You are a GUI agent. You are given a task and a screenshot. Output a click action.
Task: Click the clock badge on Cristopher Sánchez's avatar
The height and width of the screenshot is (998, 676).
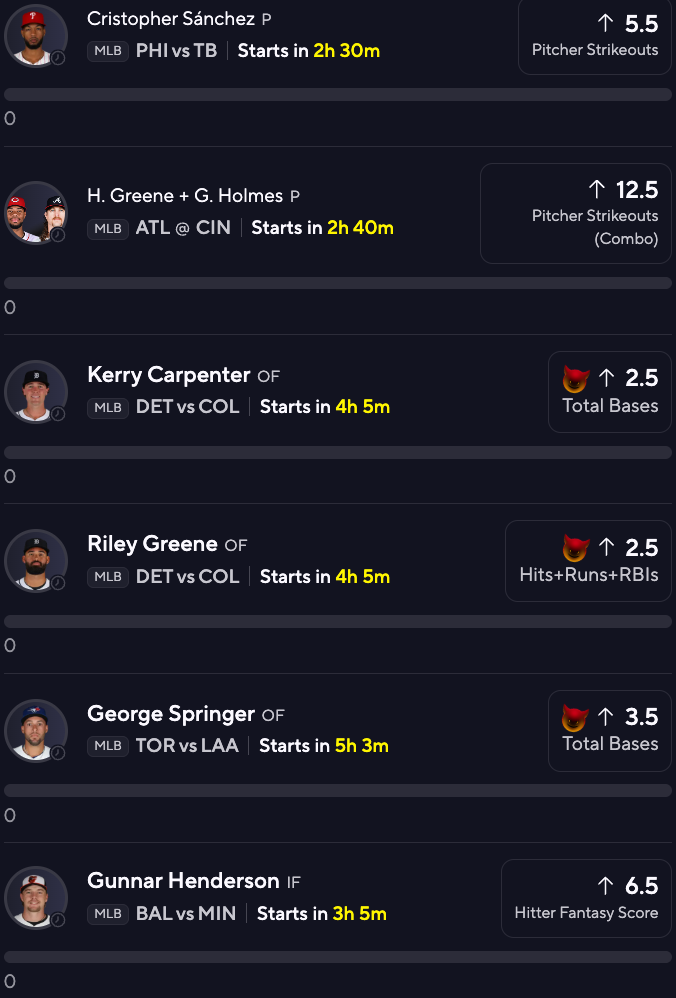58,58
